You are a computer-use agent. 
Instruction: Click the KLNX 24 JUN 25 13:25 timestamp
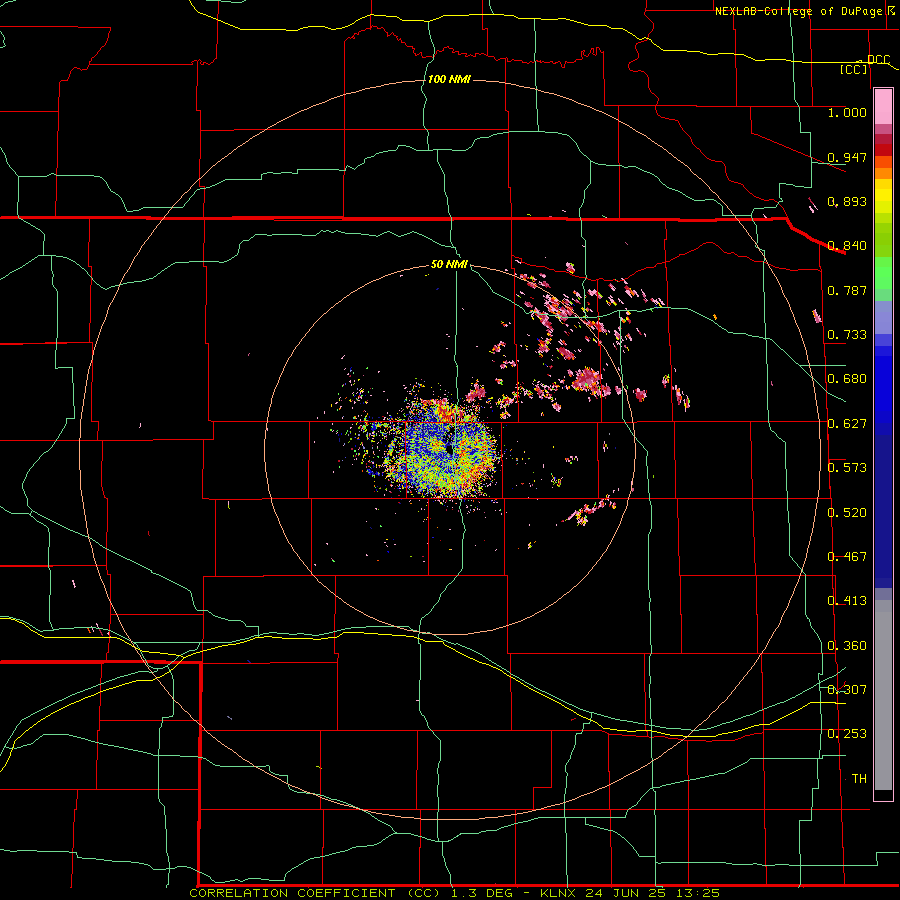(630, 893)
